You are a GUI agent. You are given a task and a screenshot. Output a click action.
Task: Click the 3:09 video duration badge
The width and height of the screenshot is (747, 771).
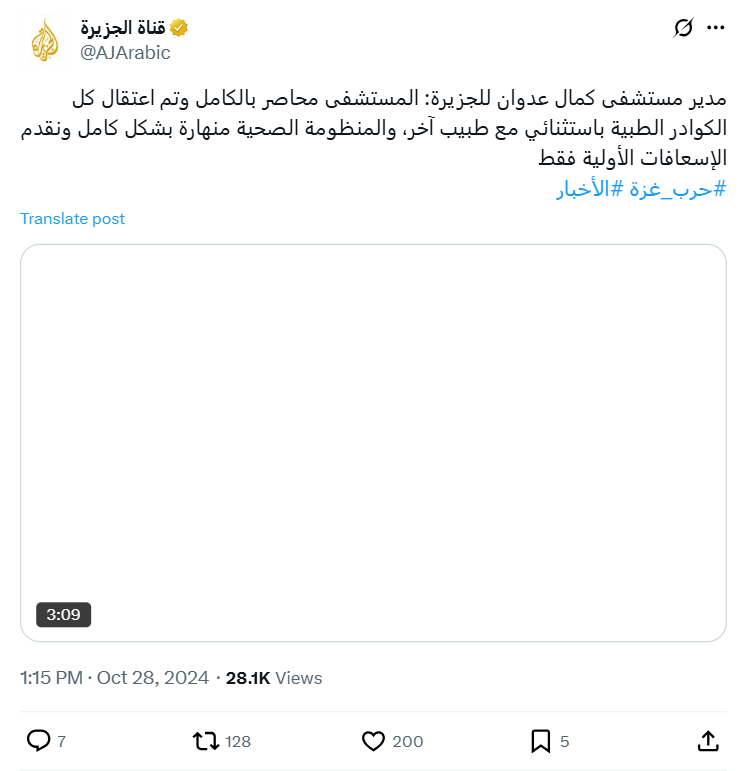click(x=63, y=614)
